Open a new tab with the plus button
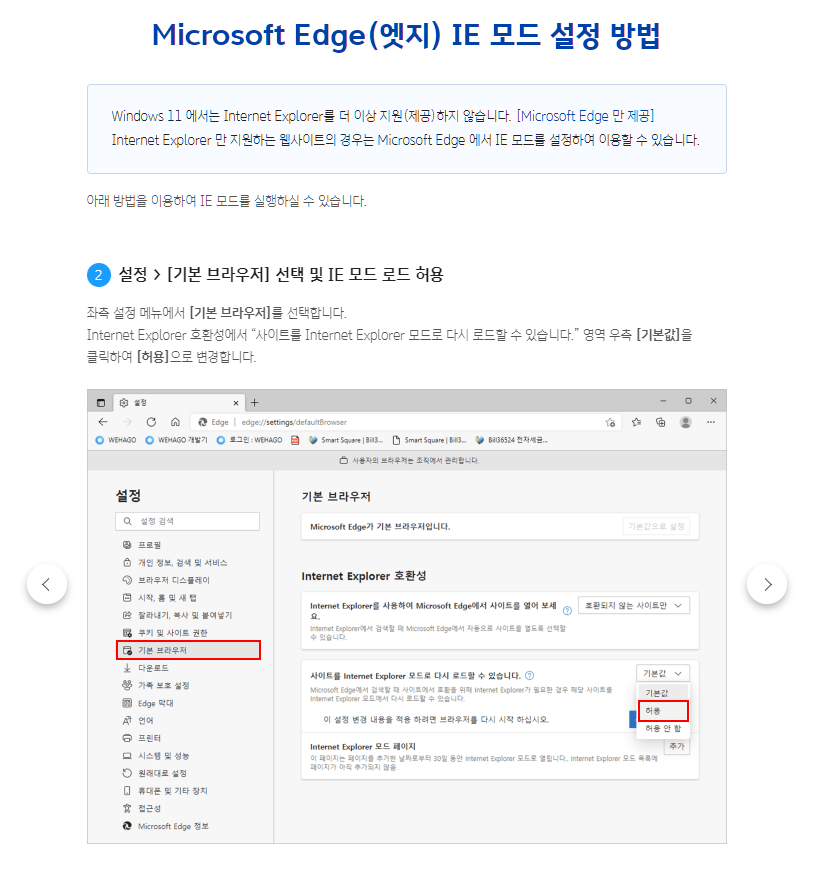Image resolution: width=836 pixels, height=876 pixels. [254, 403]
